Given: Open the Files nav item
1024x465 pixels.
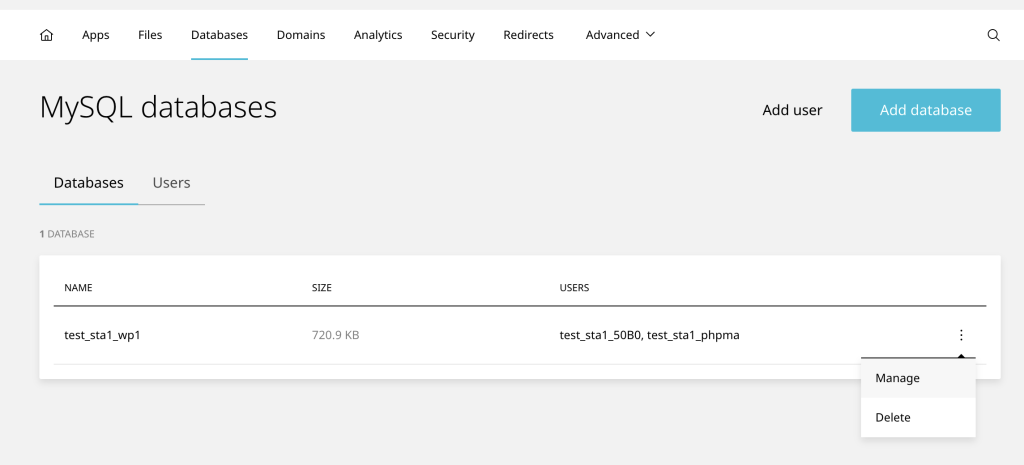Looking at the screenshot, I should [150, 35].
